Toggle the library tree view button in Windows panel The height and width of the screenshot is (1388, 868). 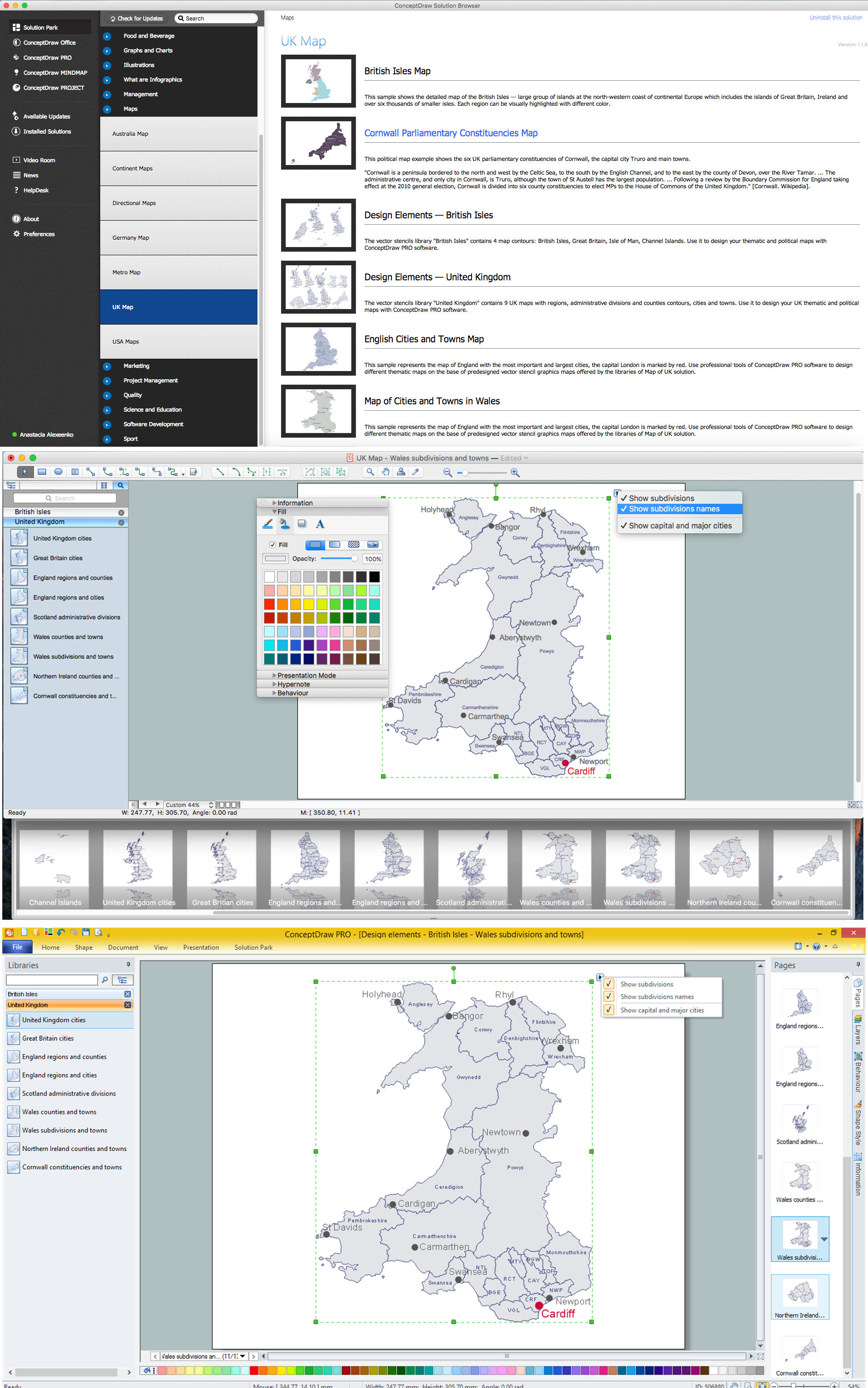click(122, 980)
